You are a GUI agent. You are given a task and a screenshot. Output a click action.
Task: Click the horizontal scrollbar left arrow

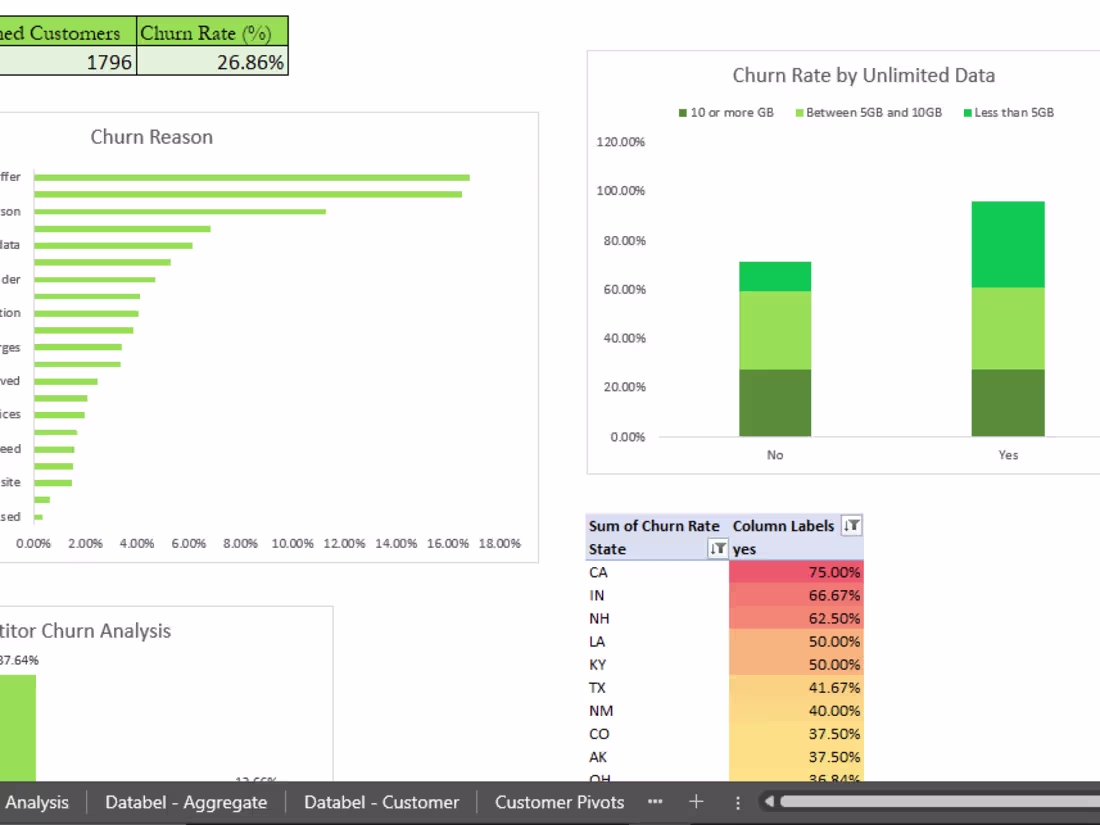[769, 801]
